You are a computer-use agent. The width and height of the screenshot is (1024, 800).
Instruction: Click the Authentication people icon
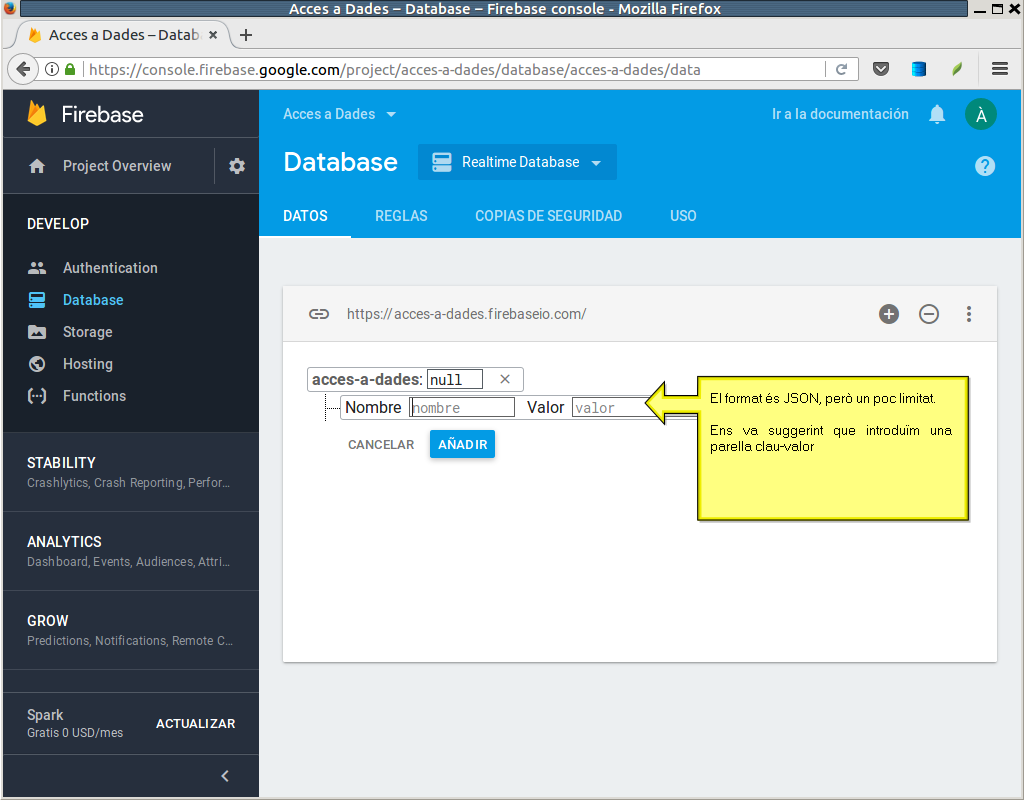pos(37,268)
